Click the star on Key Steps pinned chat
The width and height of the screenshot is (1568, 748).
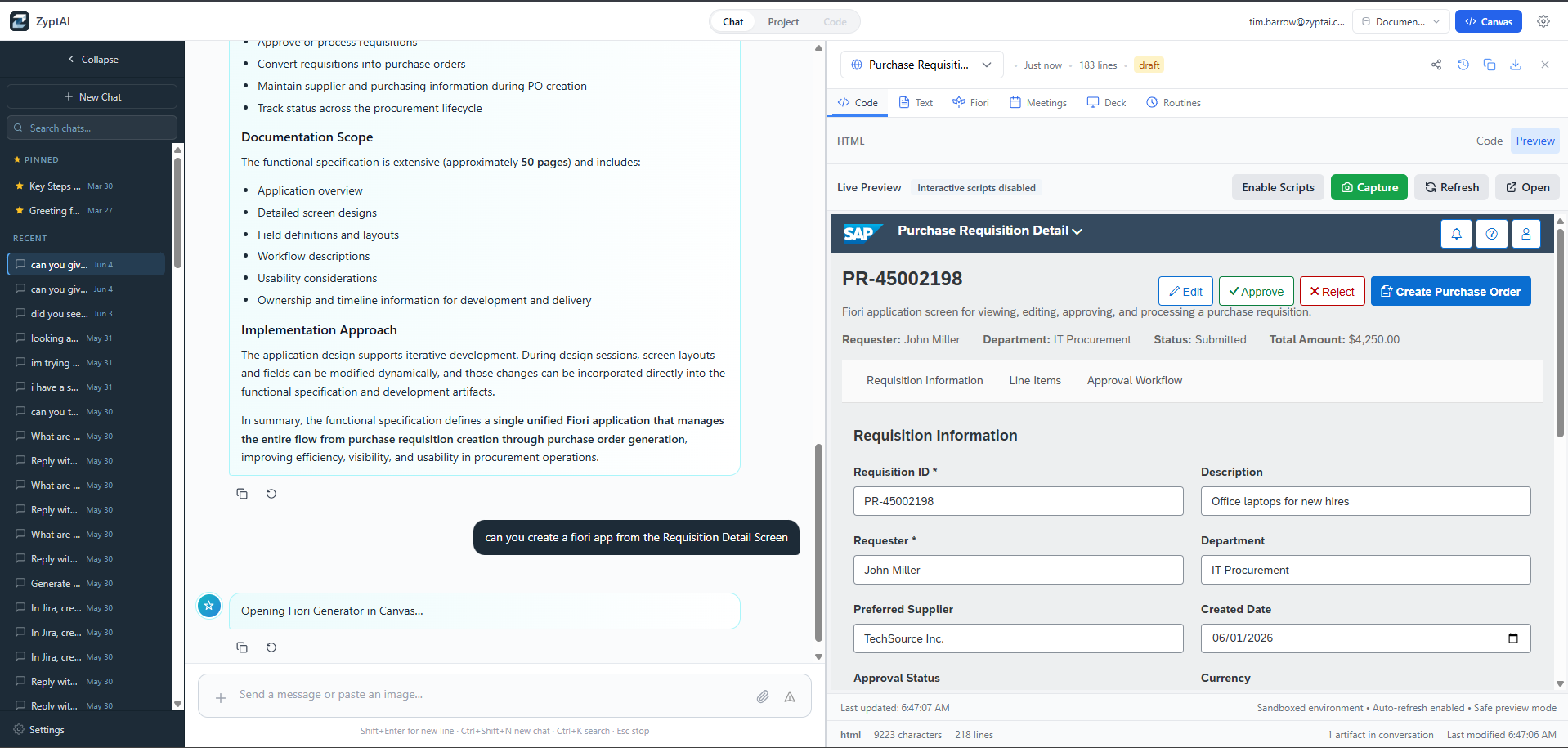[x=20, y=186]
